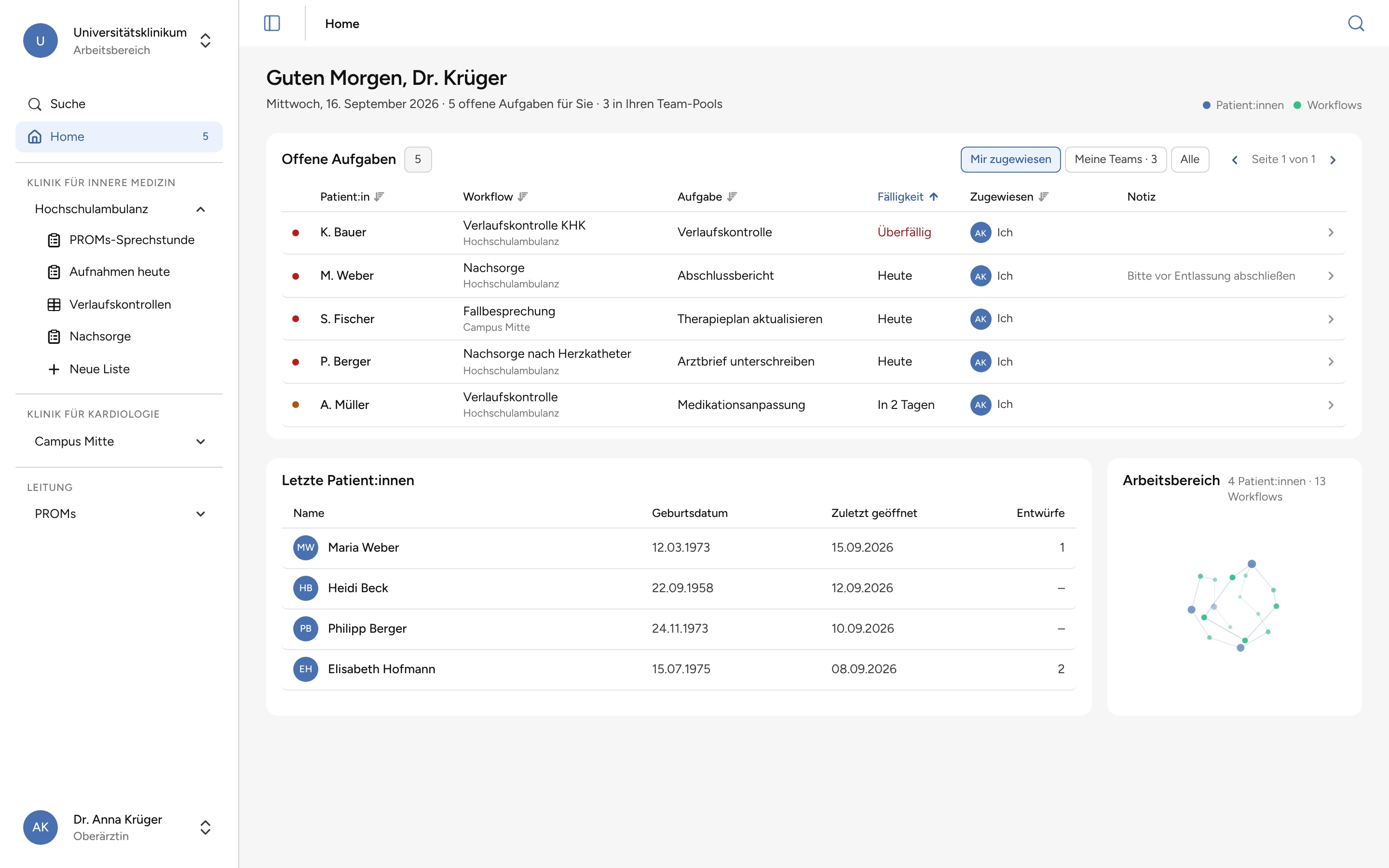This screenshot has height=868, width=1389.
Task: Toggle the sidebar panel icon
Action: (x=272, y=24)
